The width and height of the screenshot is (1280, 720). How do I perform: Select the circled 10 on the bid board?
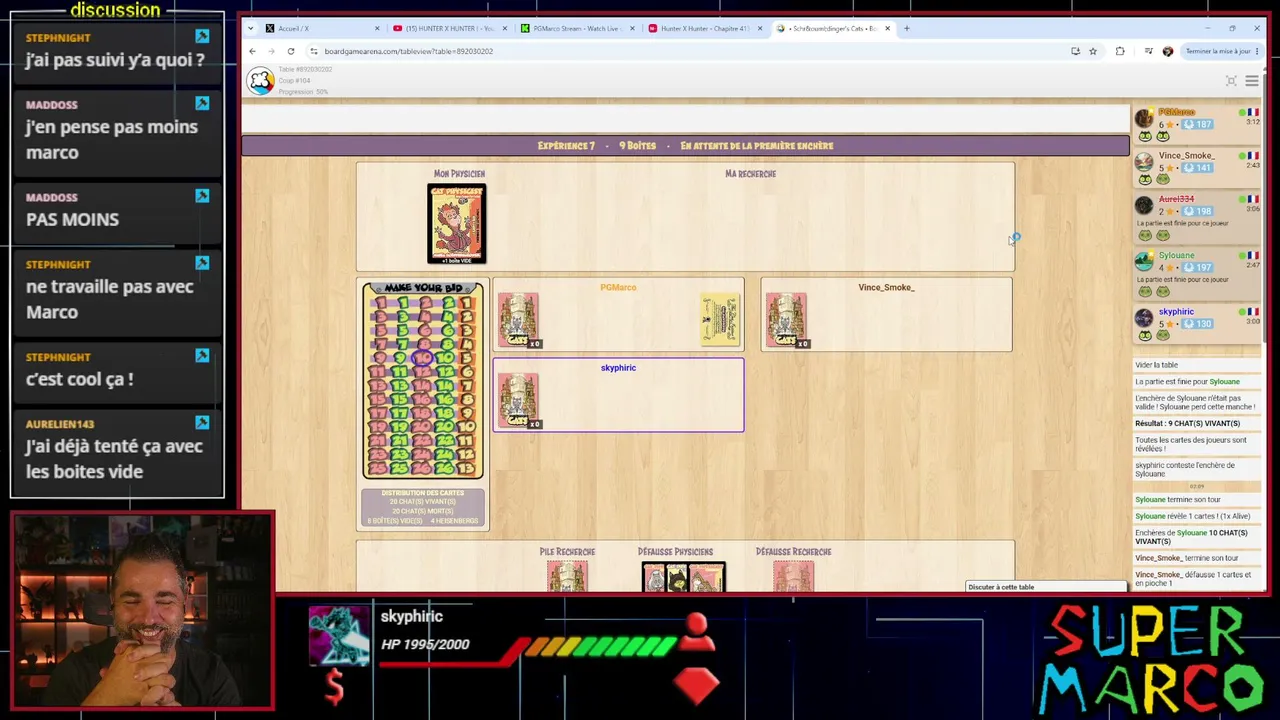pyautogui.click(x=422, y=357)
